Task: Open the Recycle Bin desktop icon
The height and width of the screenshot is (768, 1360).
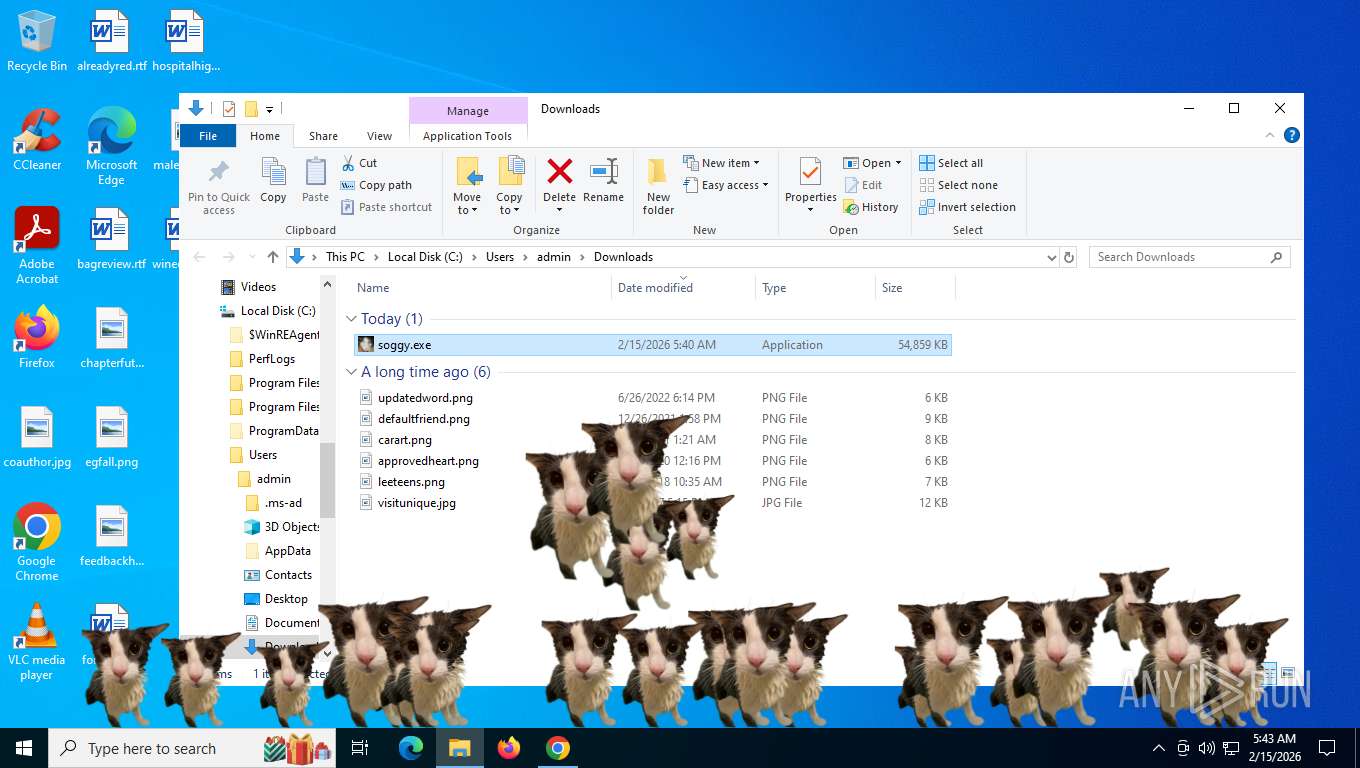Action: click(x=37, y=42)
